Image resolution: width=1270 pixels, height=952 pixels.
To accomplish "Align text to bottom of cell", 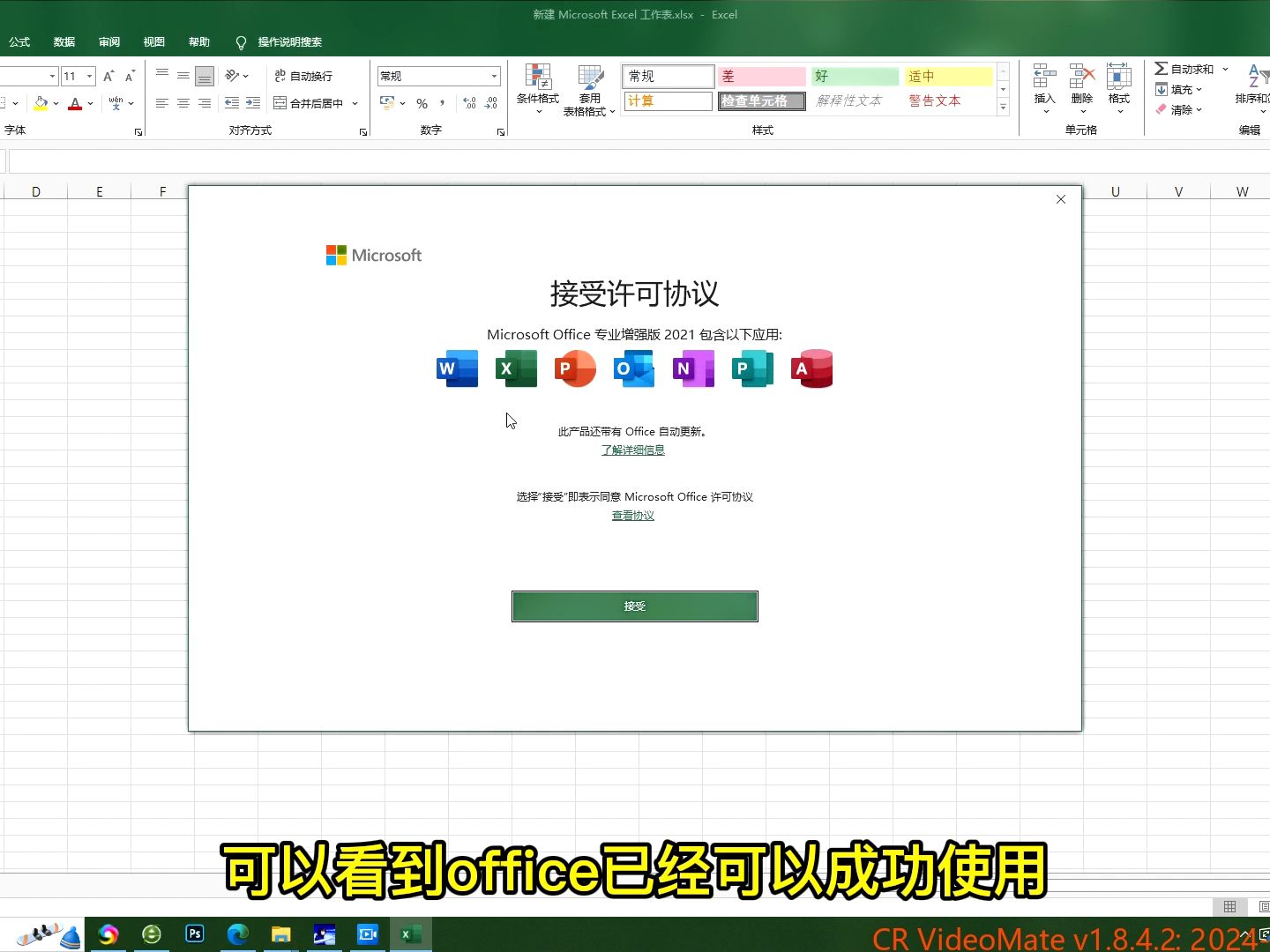I will click(205, 77).
